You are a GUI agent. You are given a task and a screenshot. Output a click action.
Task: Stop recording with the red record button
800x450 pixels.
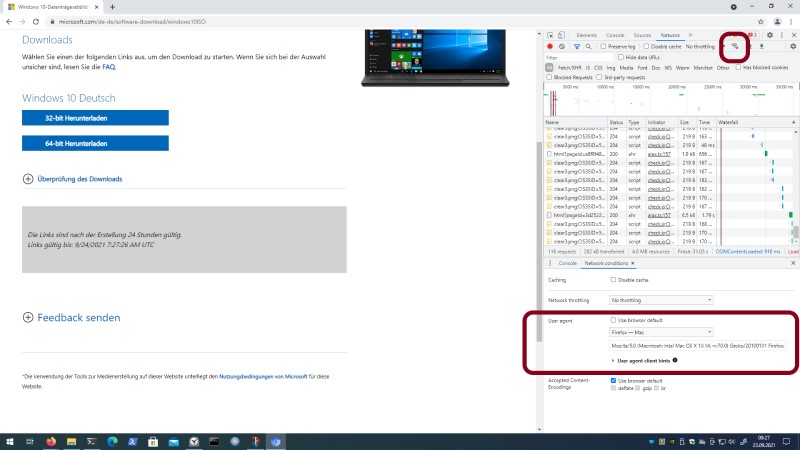click(550, 46)
